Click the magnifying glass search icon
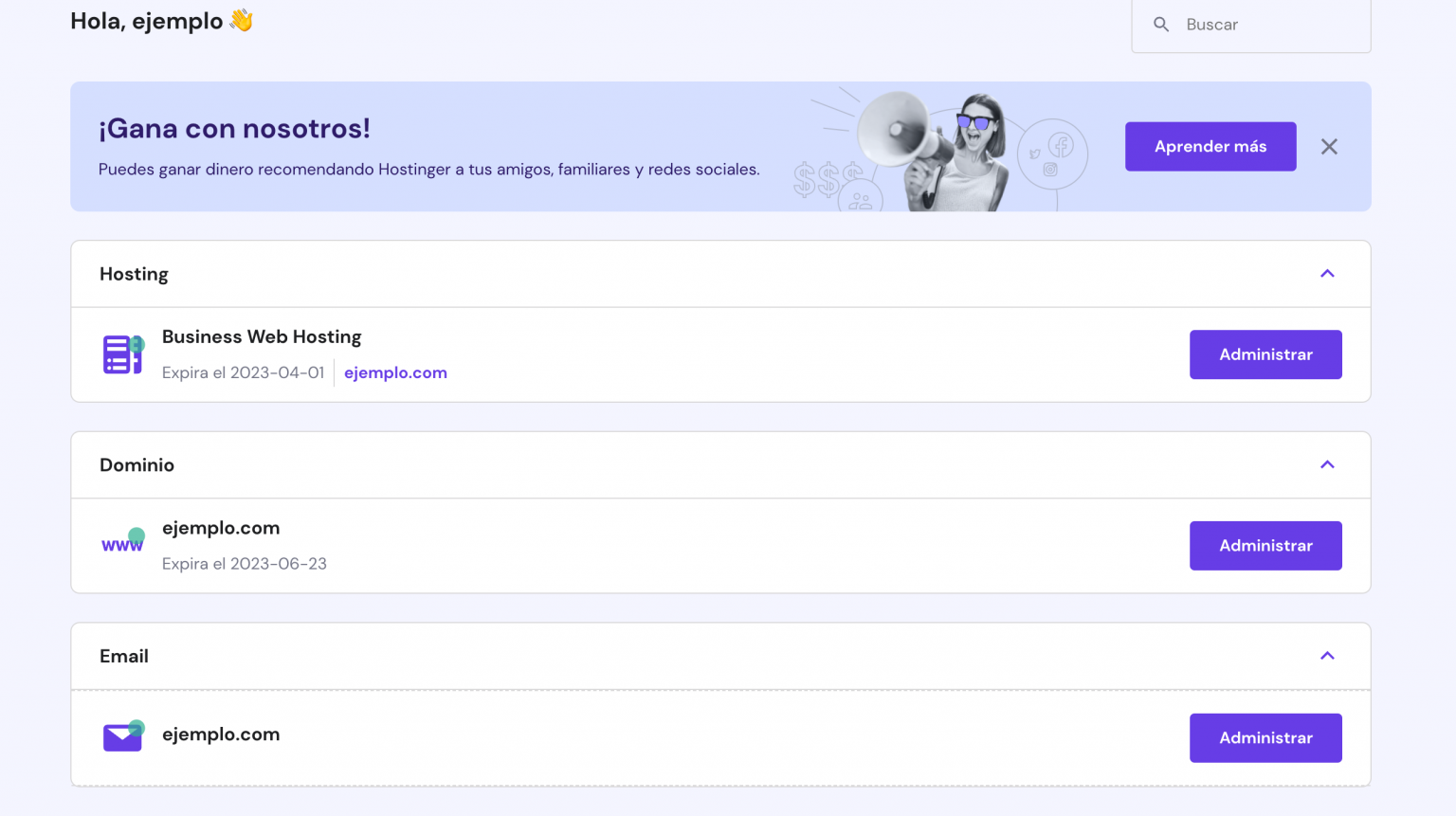This screenshot has width=1456, height=816. [x=1161, y=25]
